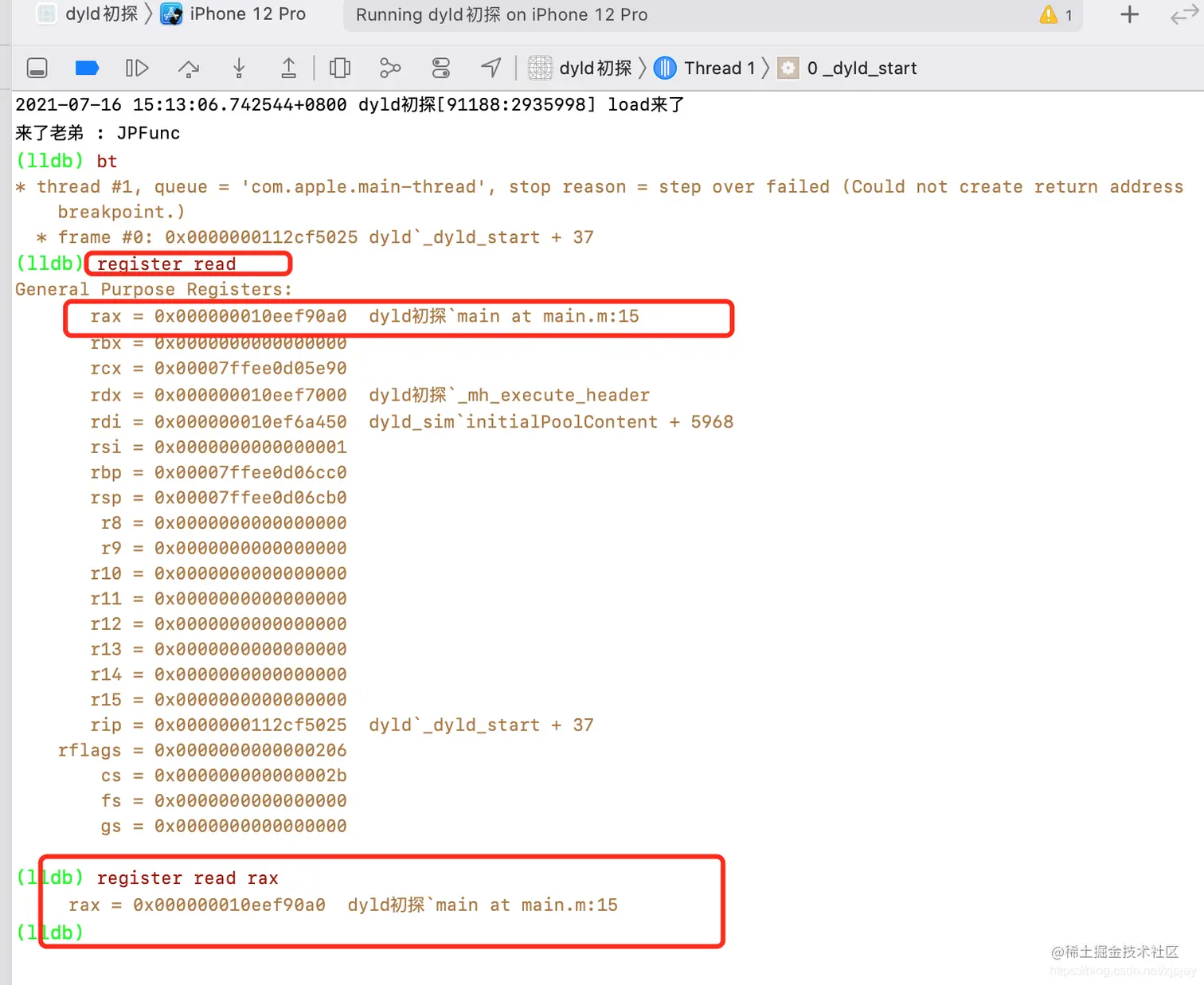Click the iPhone 12 Pro simulator app icon
The image size is (1204, 985).
point(171,14)
